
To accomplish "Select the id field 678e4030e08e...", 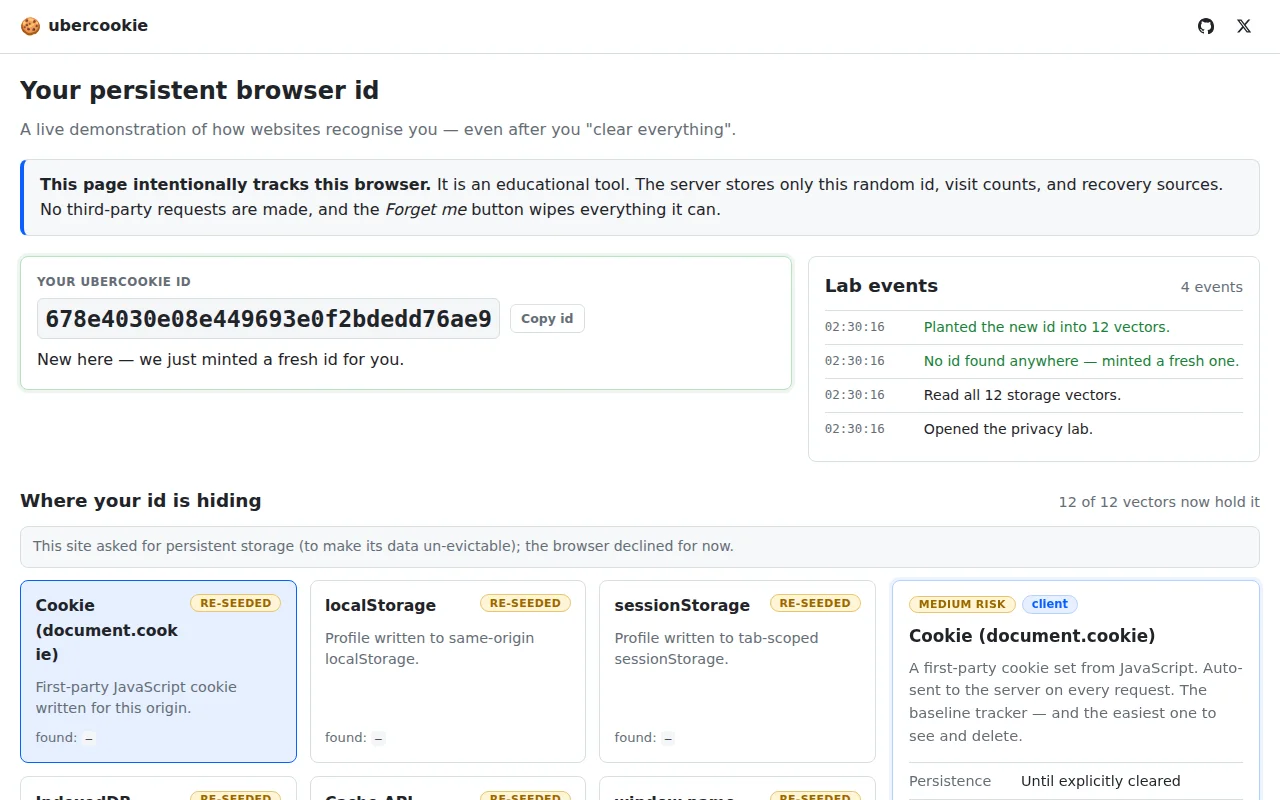I will coord(268,319).
